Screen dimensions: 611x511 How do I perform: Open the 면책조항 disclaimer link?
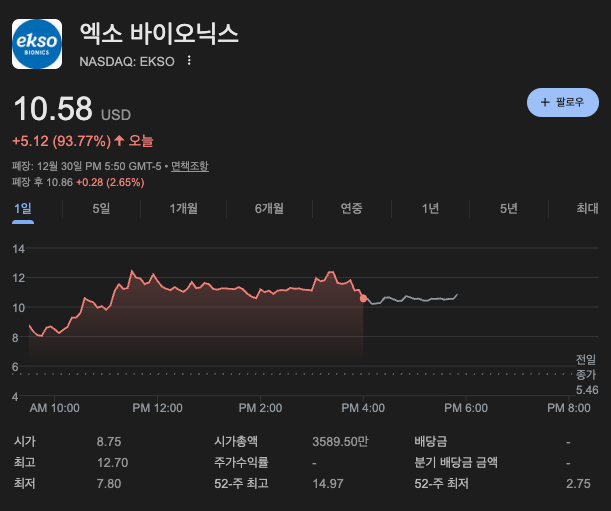[x=190, y=166]
